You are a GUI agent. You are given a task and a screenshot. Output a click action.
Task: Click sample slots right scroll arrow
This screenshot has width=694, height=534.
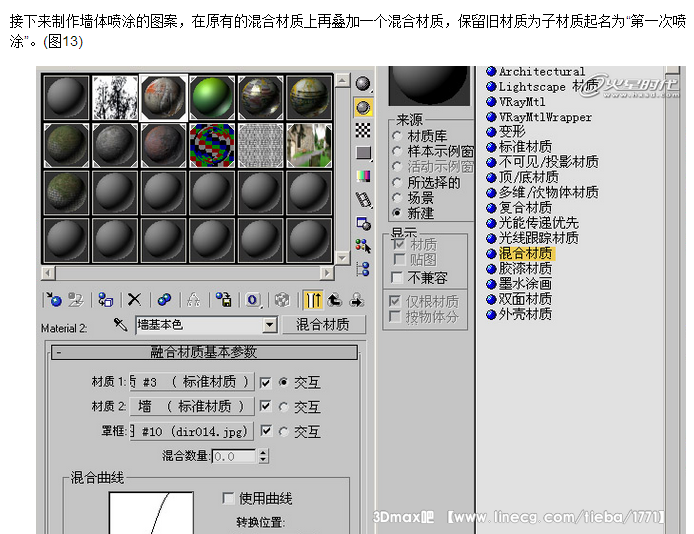point(327,273)
